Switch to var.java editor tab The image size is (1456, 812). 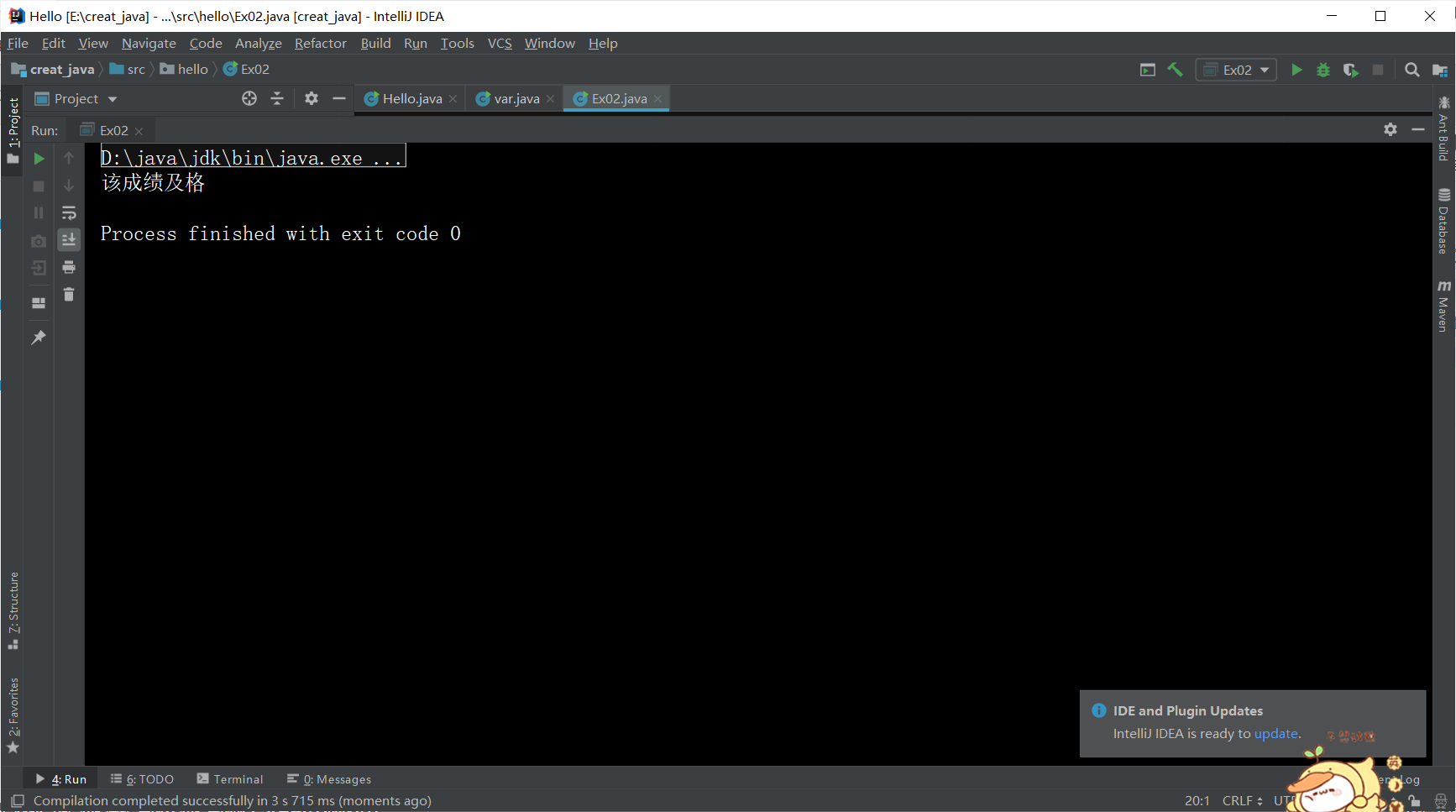pos(516,98)
